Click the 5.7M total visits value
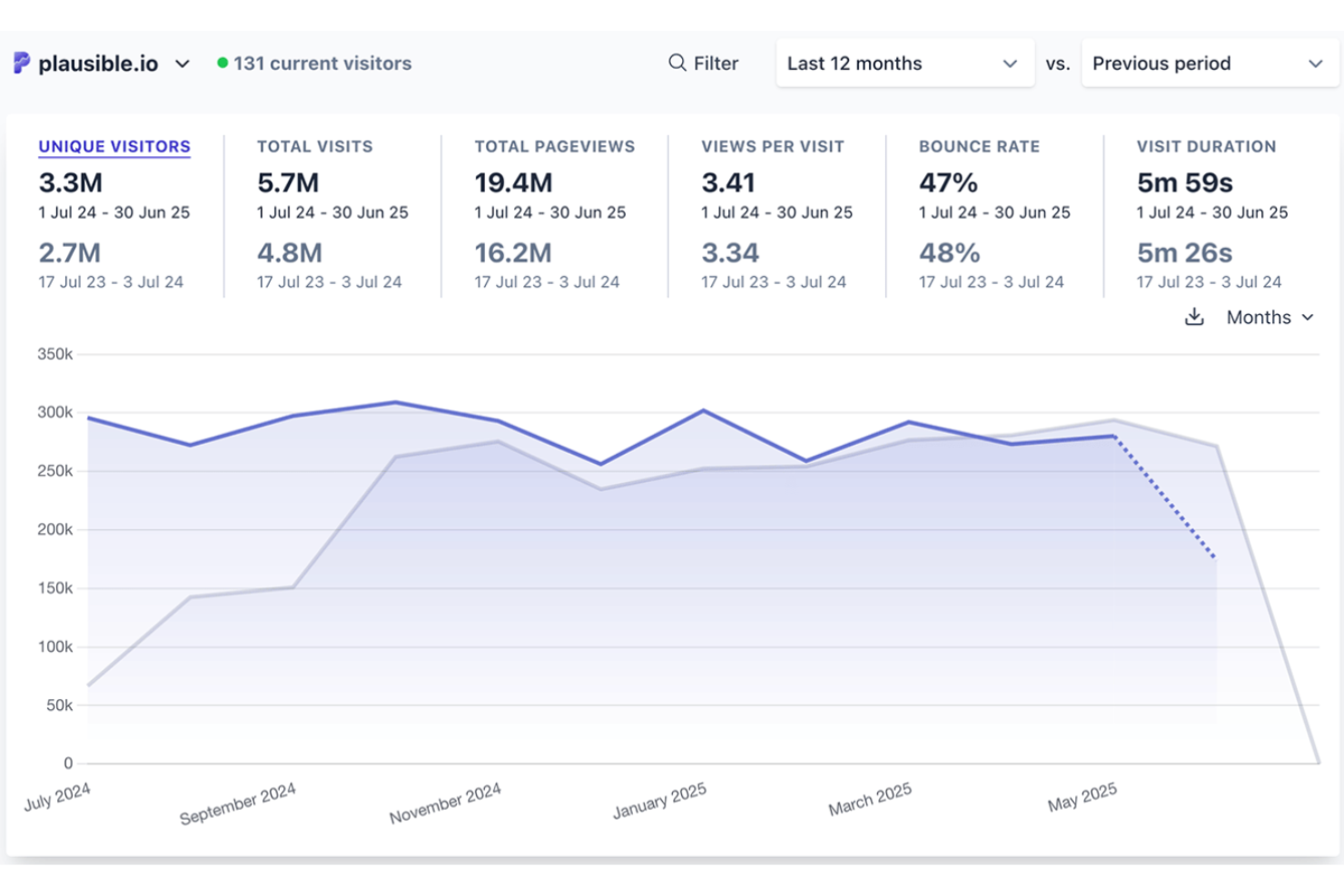This screenshot has width=1344, height=896. 288,182
